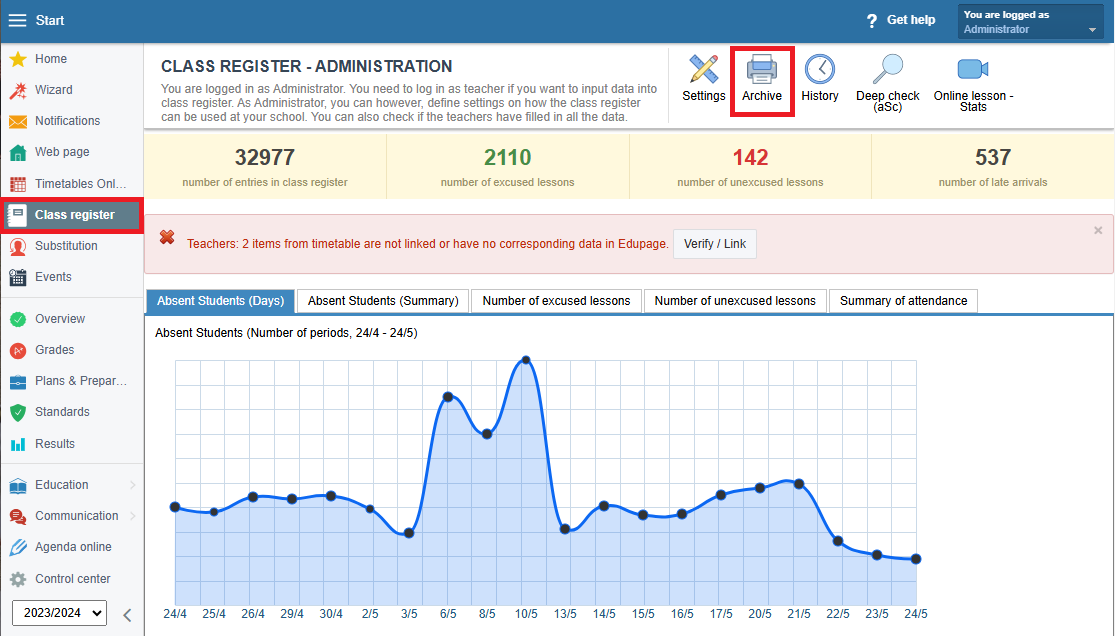
Task: Run Deep check magnifier icon
Action: tap(887, 69)
